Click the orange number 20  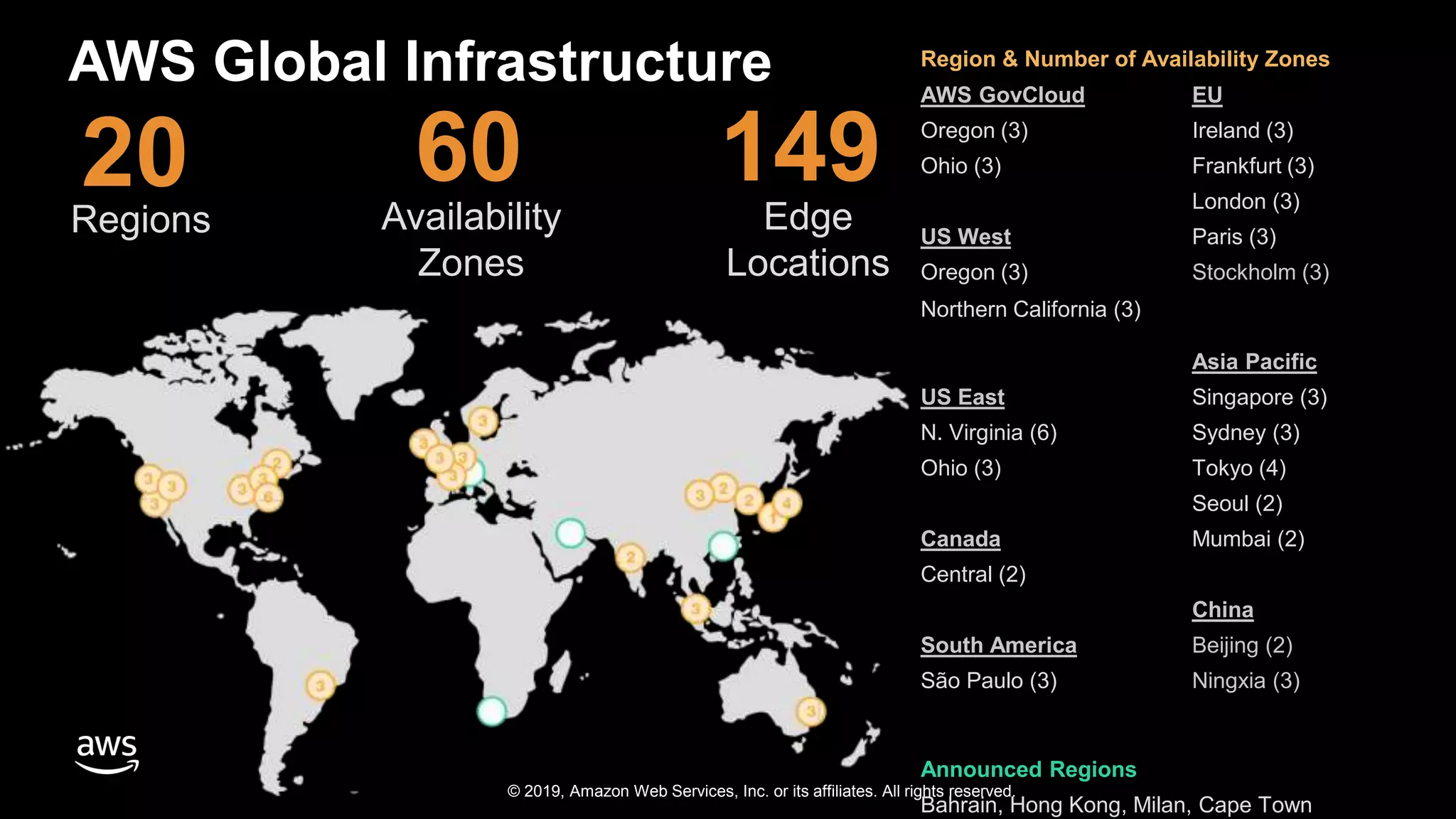(134, 153)
